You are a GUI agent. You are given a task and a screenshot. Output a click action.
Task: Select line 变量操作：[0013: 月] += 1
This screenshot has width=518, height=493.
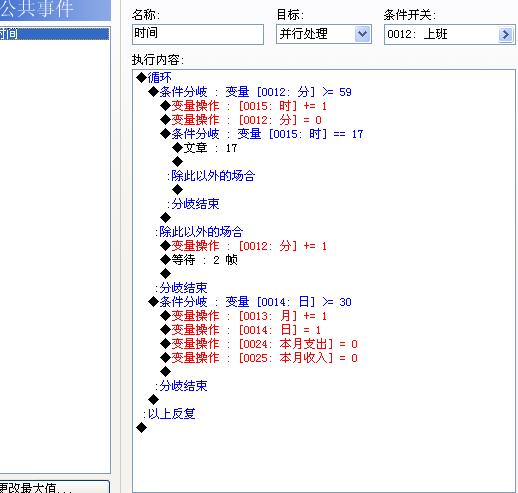[244, 316]
